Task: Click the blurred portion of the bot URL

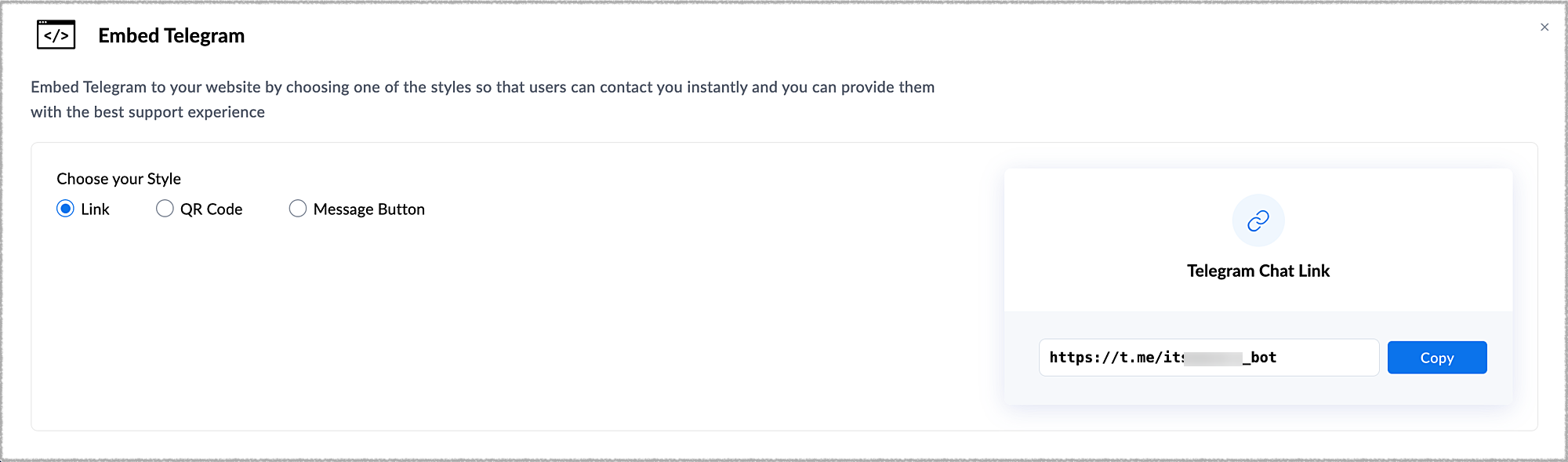Action: (x=1213, y=358)
